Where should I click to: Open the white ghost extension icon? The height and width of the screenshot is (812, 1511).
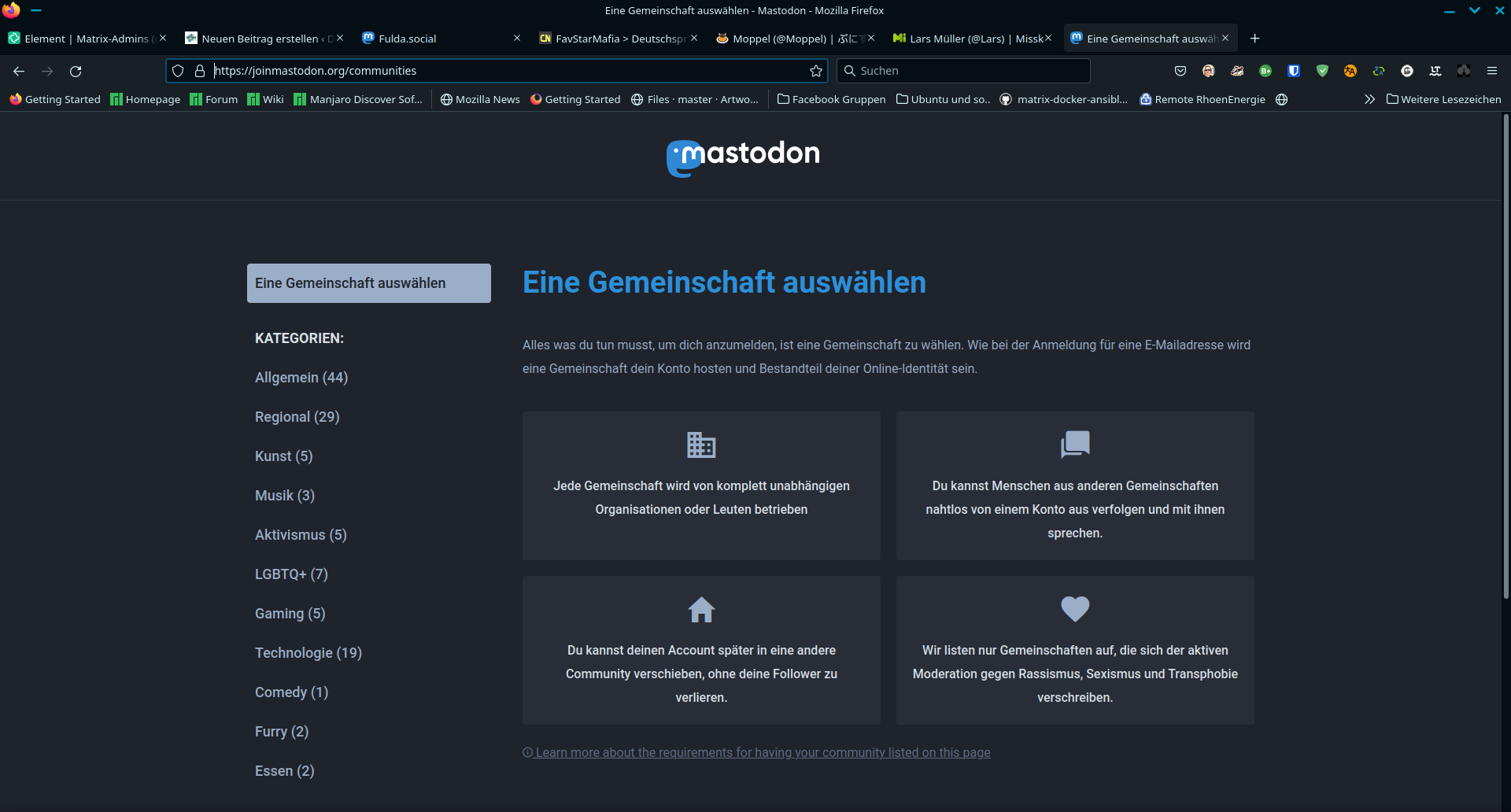(x=1406, y=71)
